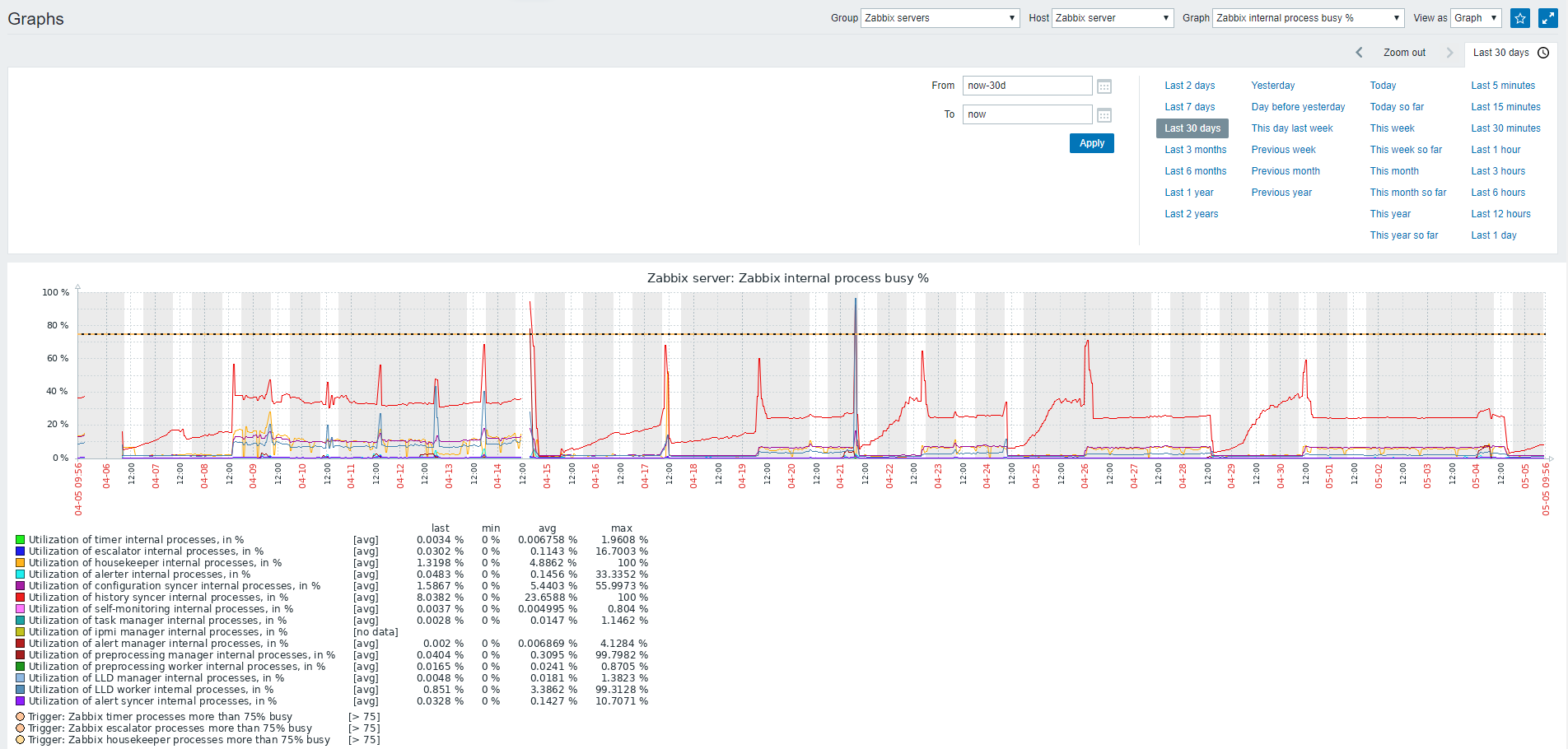Click the fullscreen expand icon
1568x749 pixels.
coord(1547,18)
